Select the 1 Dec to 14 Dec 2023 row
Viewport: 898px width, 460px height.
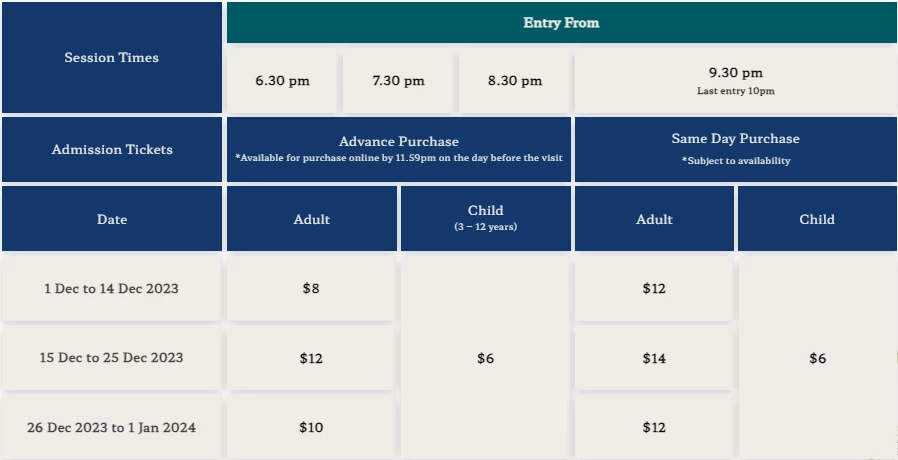112,288
